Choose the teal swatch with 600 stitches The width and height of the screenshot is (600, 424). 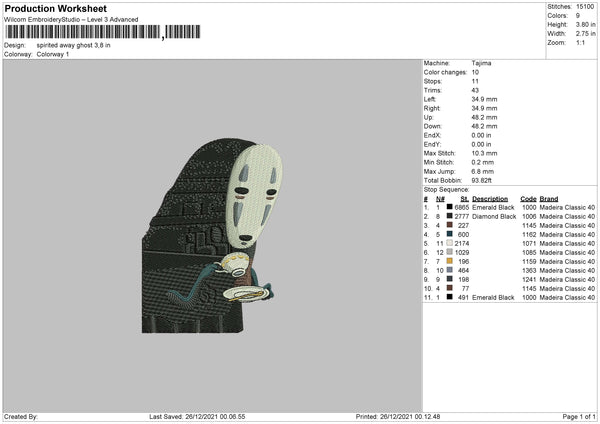(450, 234)
